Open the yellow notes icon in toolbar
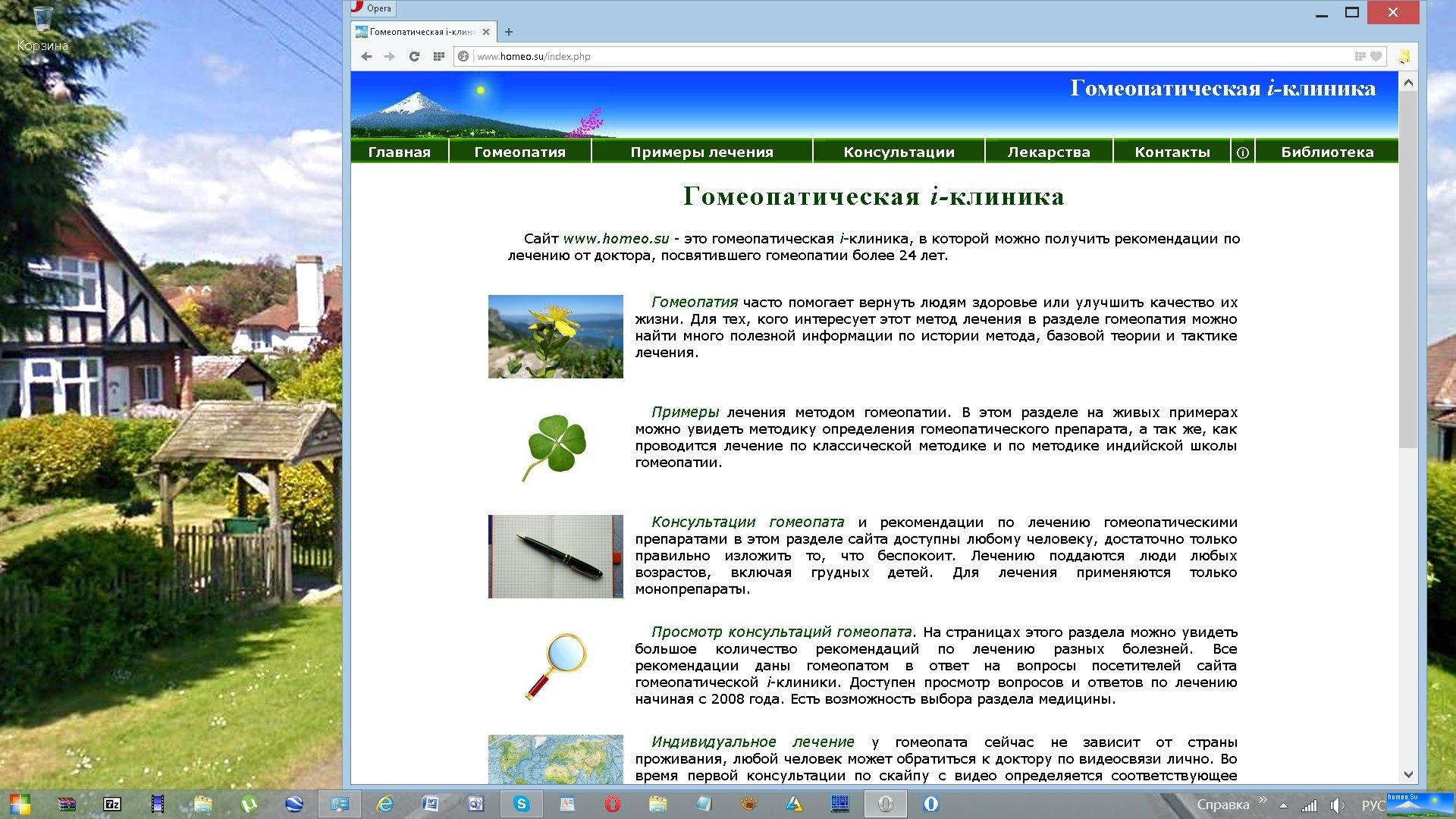The height and width of the screenshot is (819, 1456). [x=1404, y=56]
